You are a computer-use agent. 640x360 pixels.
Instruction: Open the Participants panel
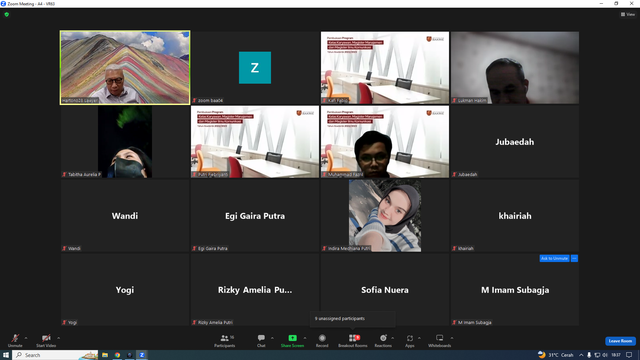coord(224,340)
